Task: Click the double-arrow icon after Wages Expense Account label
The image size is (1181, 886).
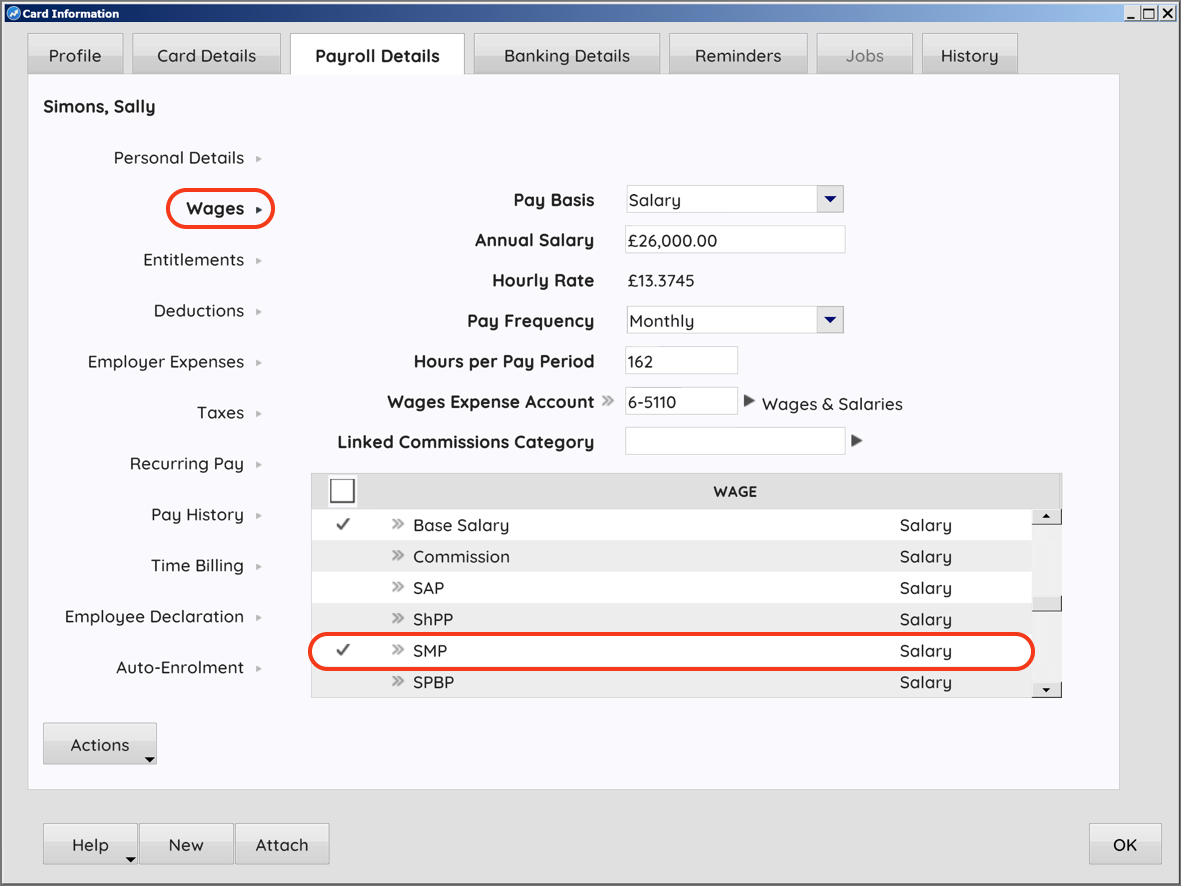Action: [x=608, y=402]
